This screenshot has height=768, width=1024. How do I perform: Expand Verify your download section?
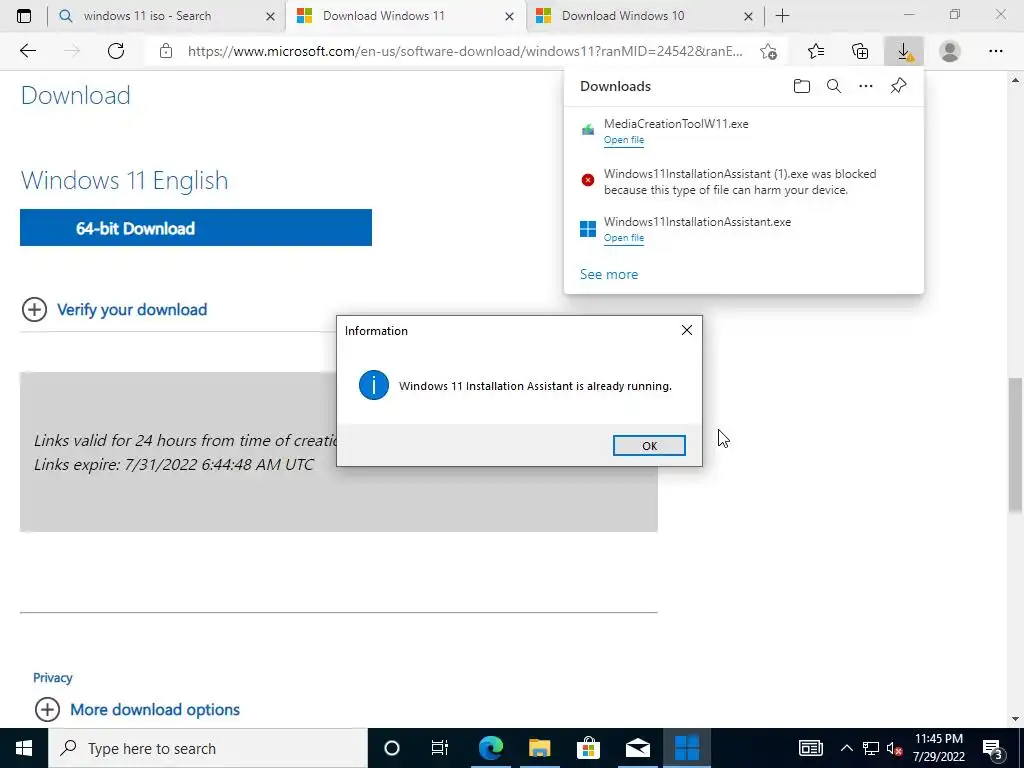tap(115, 310)
